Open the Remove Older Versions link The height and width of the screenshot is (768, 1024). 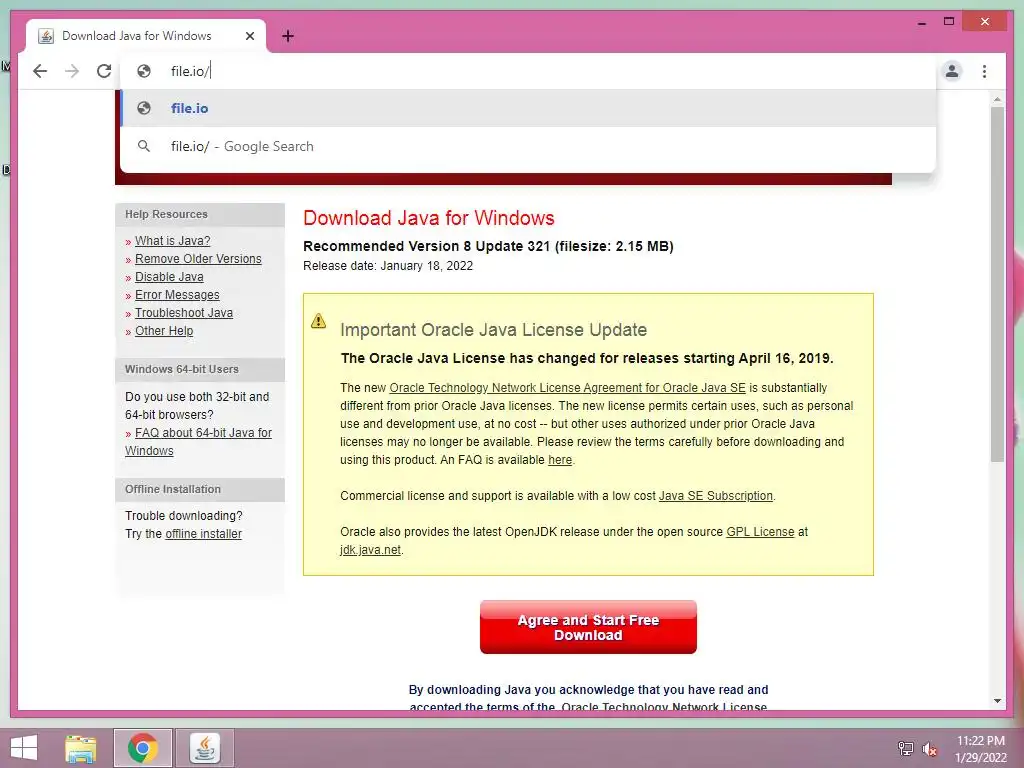point(198,259)
